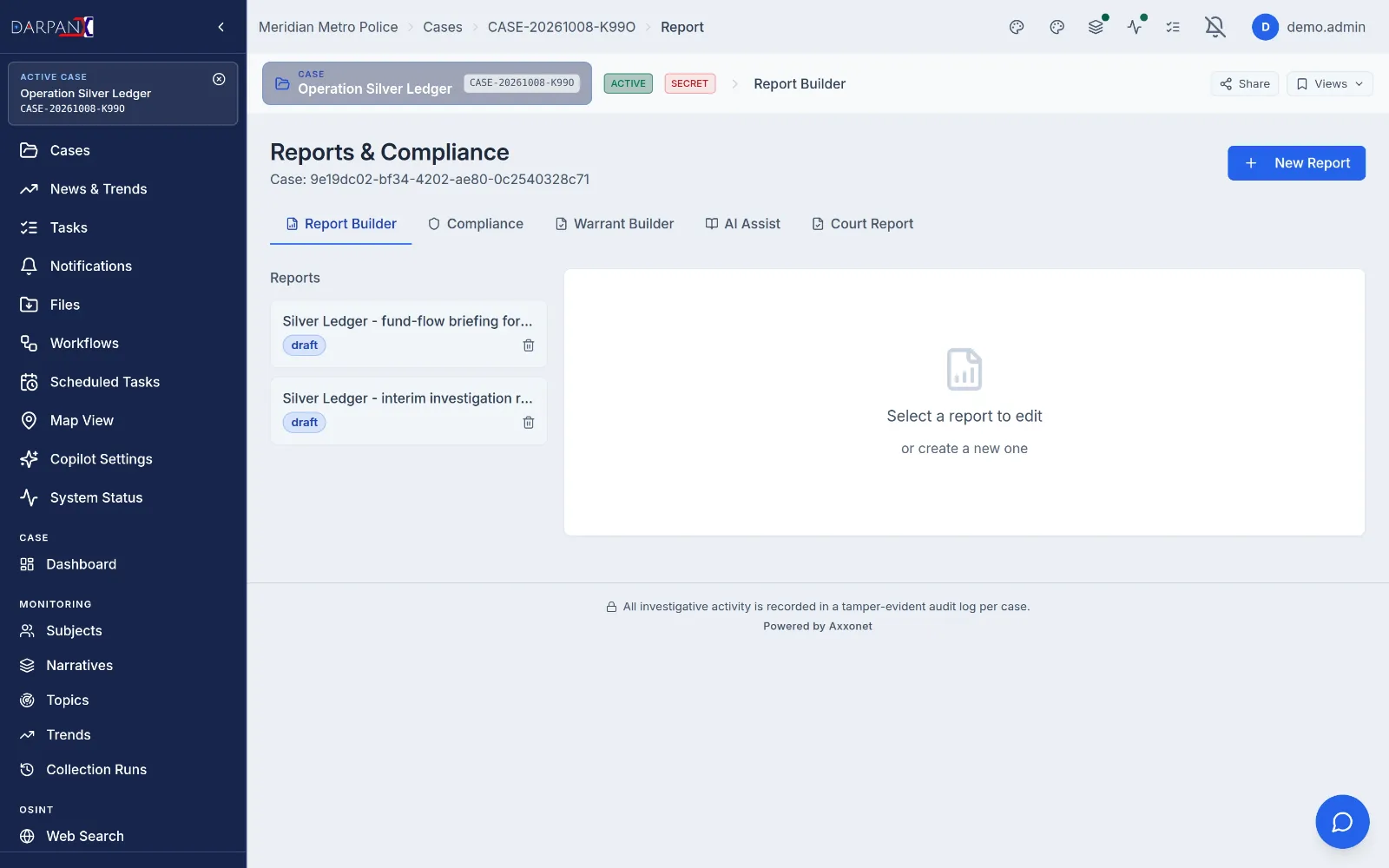Screen dimensions: 1389x868
Task: Click the Report Builder header label
Action: click(x=800, y=84)
